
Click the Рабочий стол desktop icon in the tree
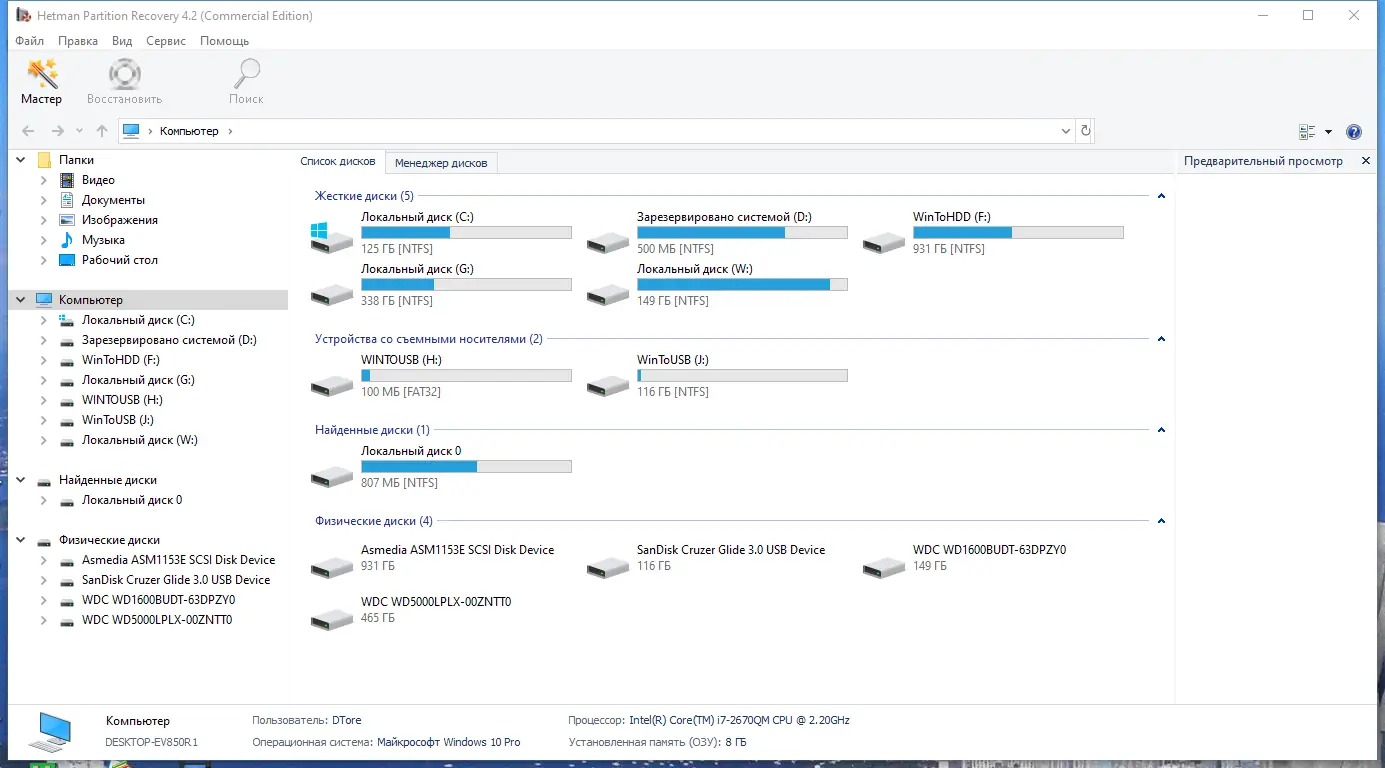67,260
